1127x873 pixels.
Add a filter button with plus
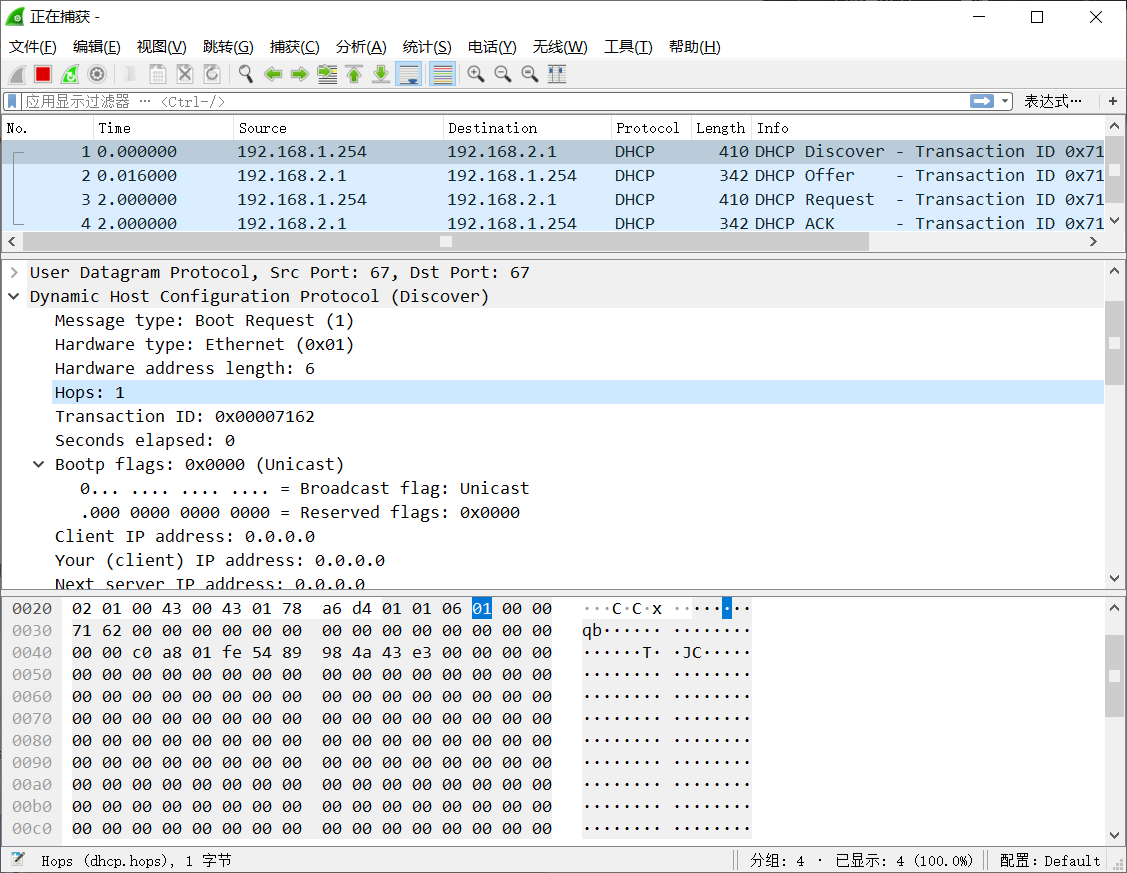[1113, 101]
